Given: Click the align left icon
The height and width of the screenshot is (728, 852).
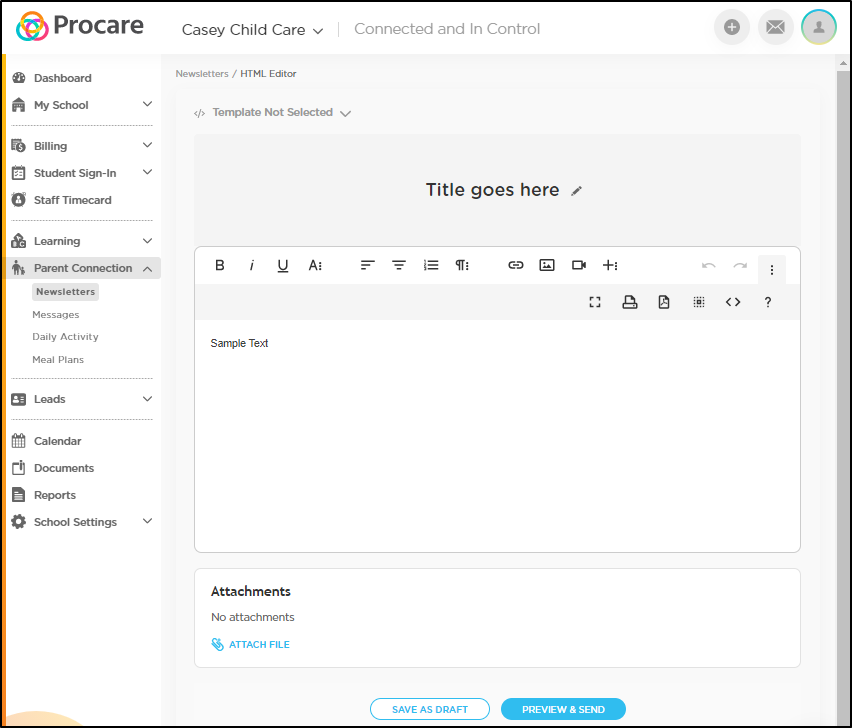Looking at the screenshot, I should [x=367, y=265].
